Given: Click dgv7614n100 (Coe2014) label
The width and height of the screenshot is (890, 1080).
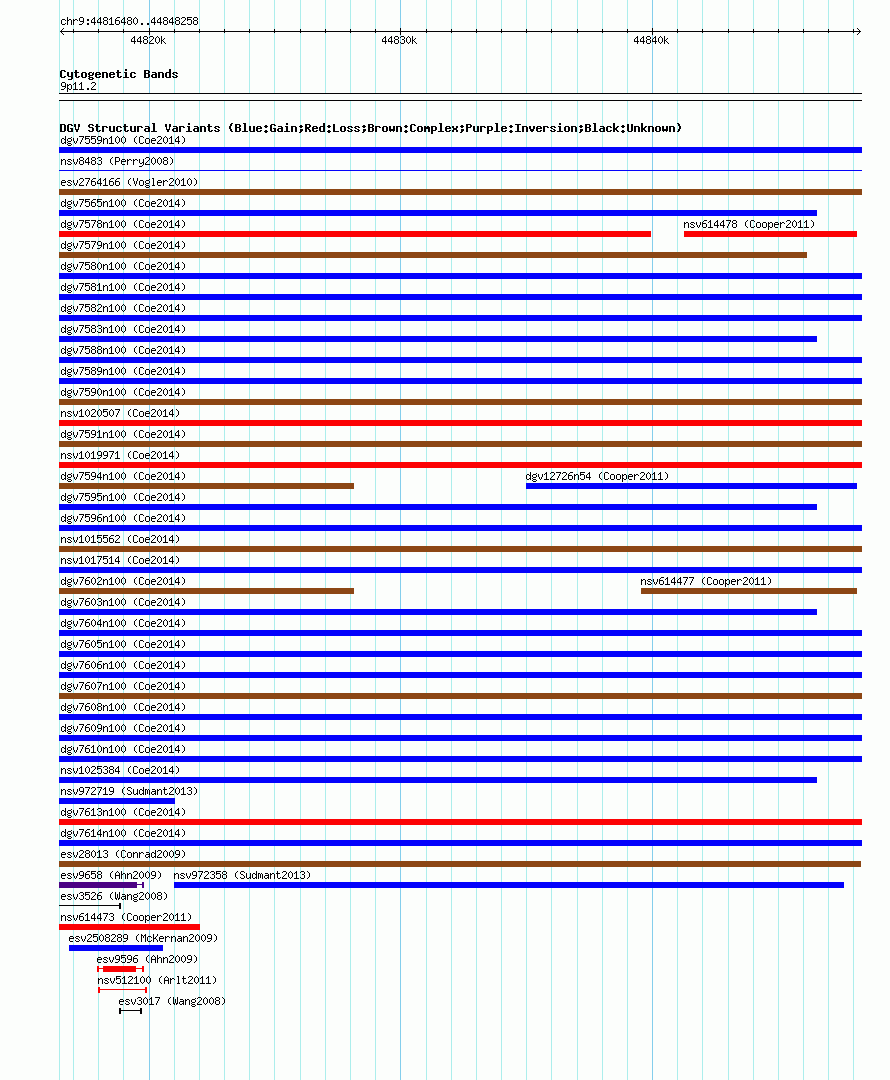Looking at the screenshot, I should [x=123, y=833].
